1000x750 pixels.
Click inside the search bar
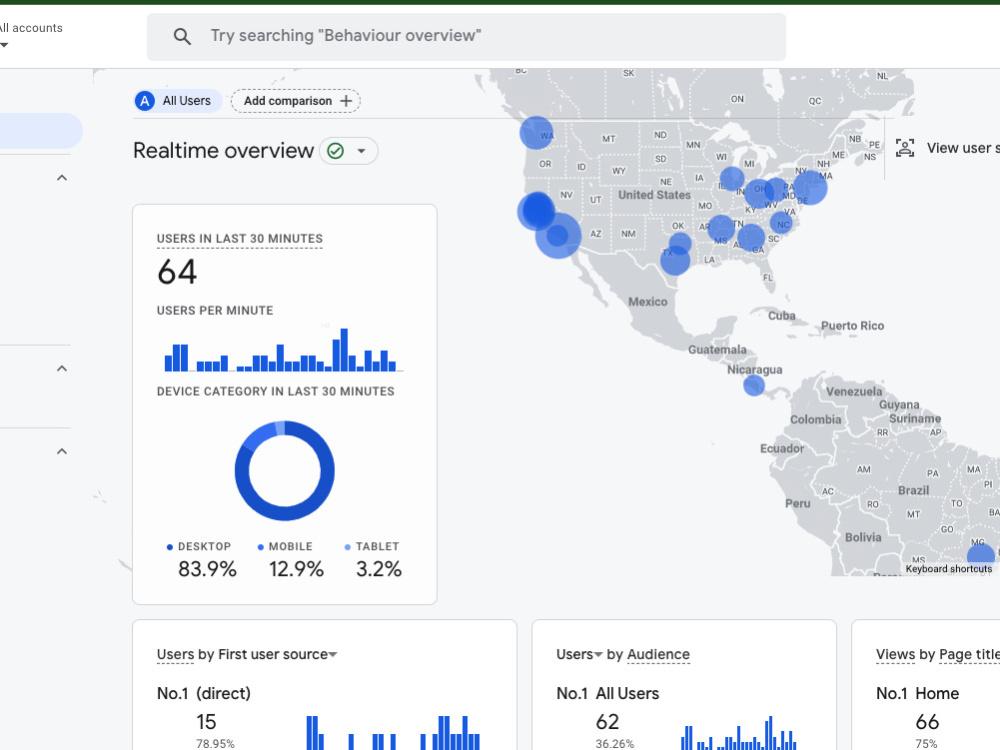pyautogui.click(x=465, y=36)
